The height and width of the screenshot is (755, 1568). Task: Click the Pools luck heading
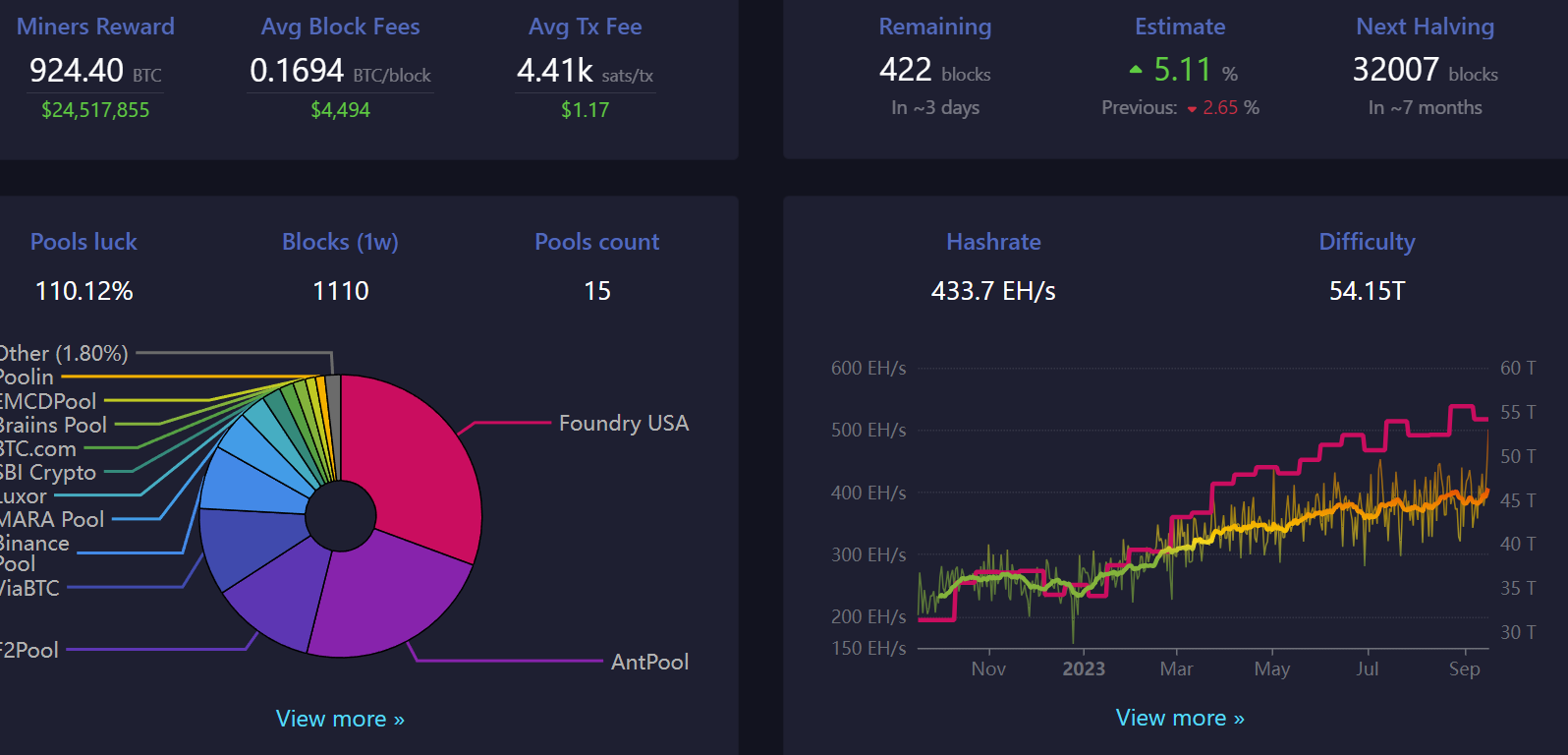click(84, 242)
